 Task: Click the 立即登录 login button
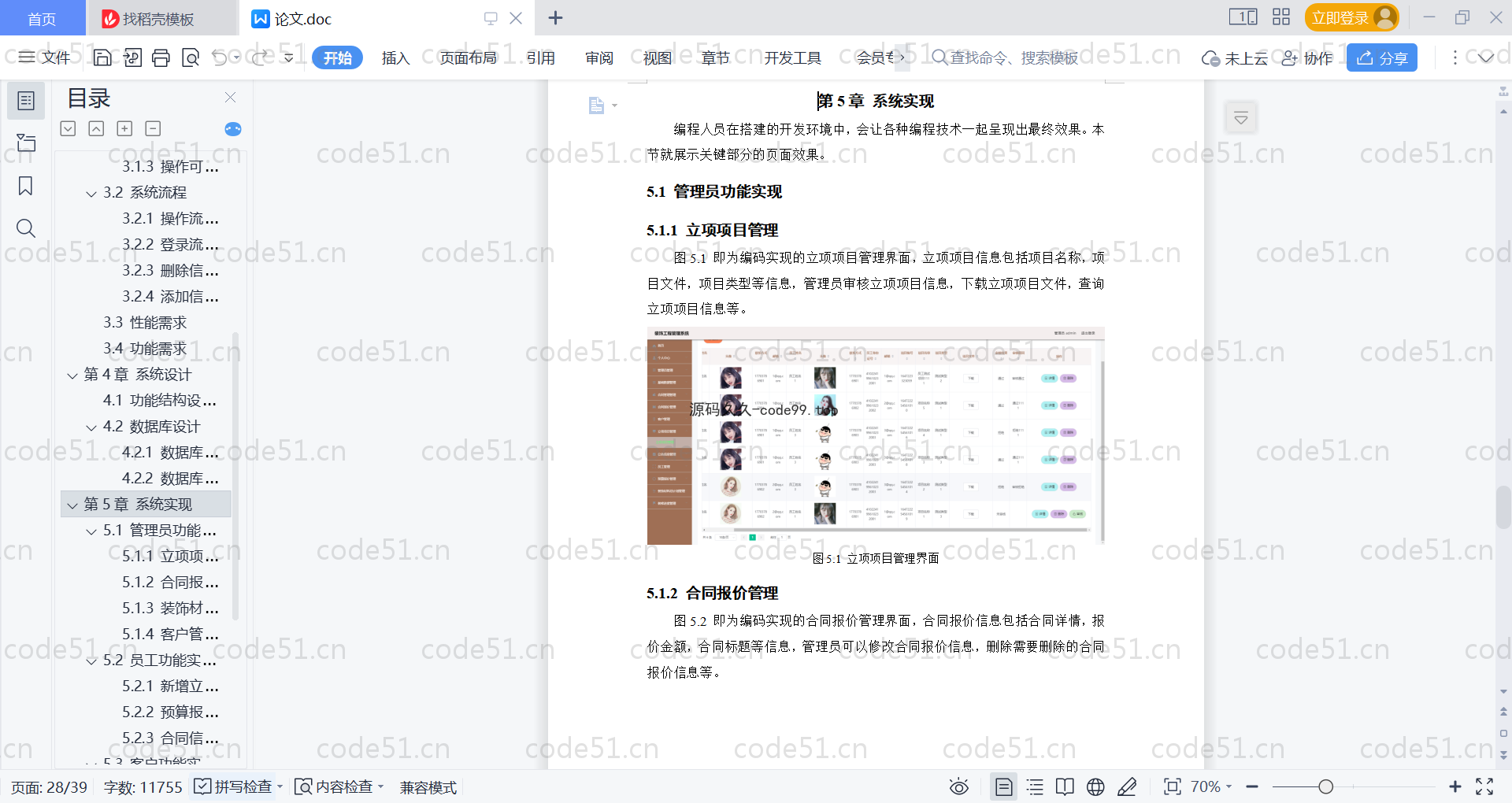tap(1351, 17)
